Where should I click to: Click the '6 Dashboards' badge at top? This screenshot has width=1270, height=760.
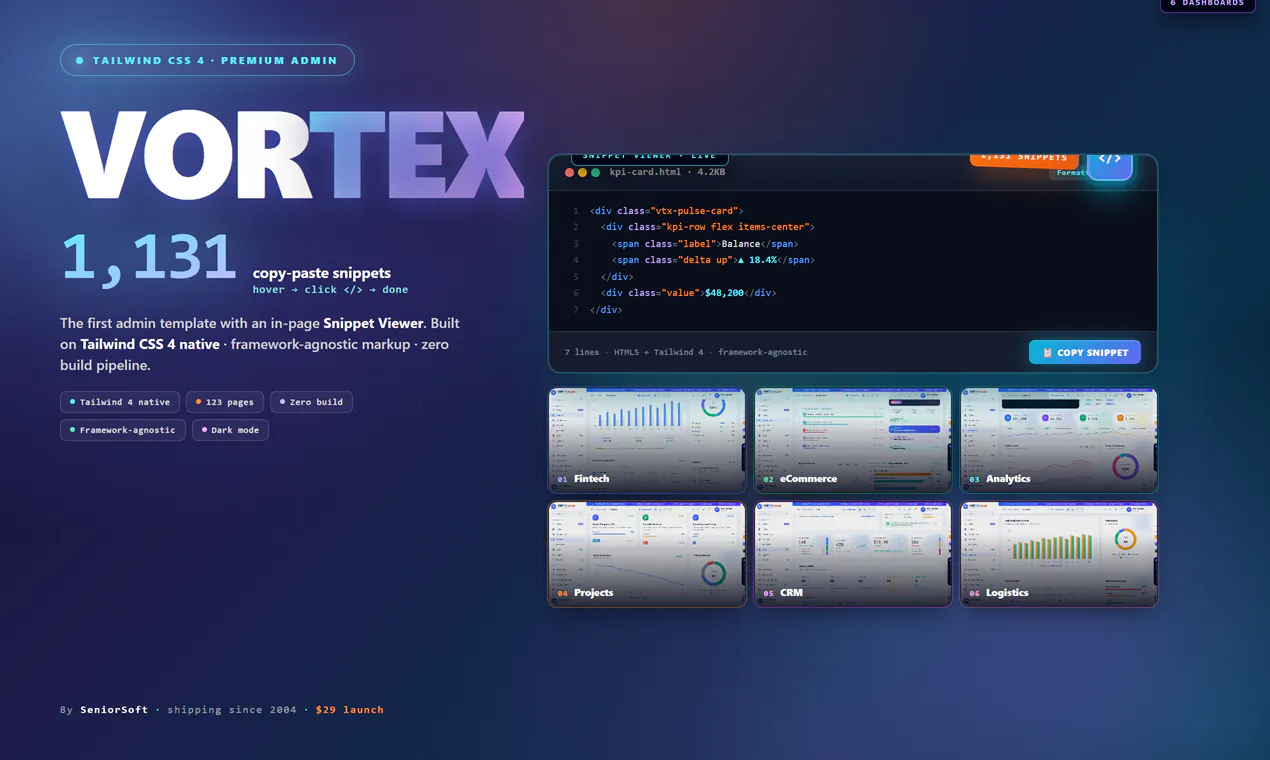1207,4
